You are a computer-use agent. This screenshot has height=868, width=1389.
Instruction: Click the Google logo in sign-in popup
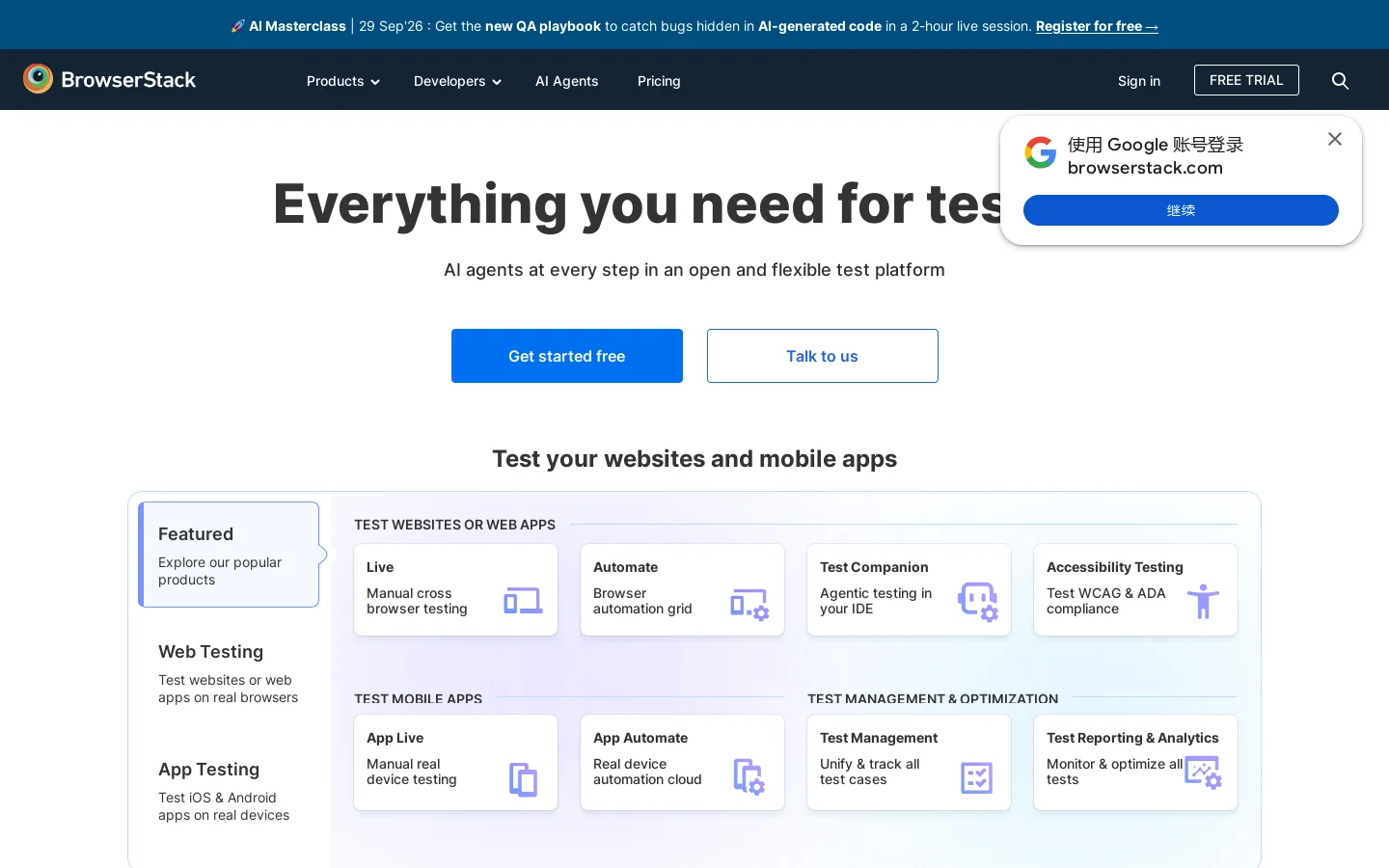tap(1041, 152)
